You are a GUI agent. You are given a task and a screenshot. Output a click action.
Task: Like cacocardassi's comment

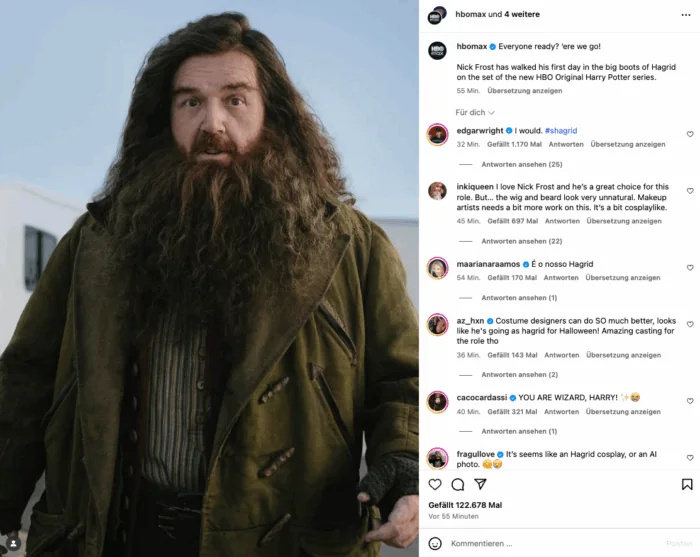point(690,401)
